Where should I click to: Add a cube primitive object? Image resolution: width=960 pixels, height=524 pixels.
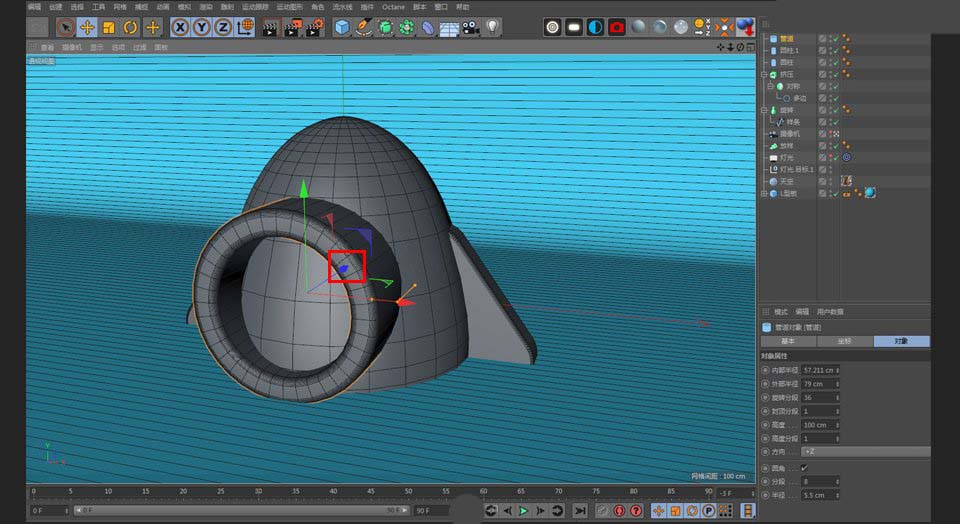tap(342, 28)
